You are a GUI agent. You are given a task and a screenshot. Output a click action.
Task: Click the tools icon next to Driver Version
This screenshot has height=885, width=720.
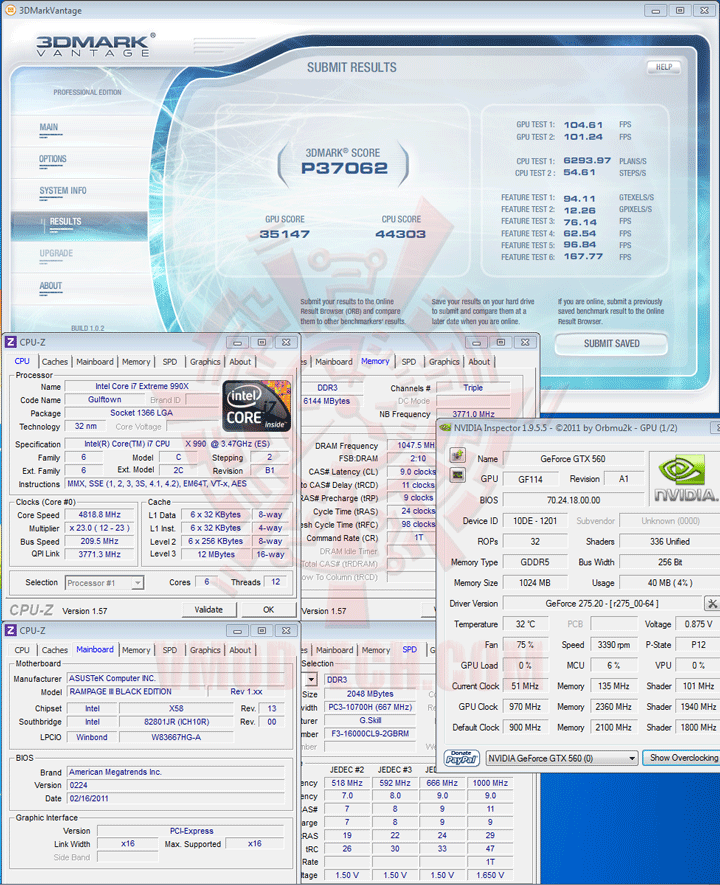pyautogui.click(x=712, y=603)
